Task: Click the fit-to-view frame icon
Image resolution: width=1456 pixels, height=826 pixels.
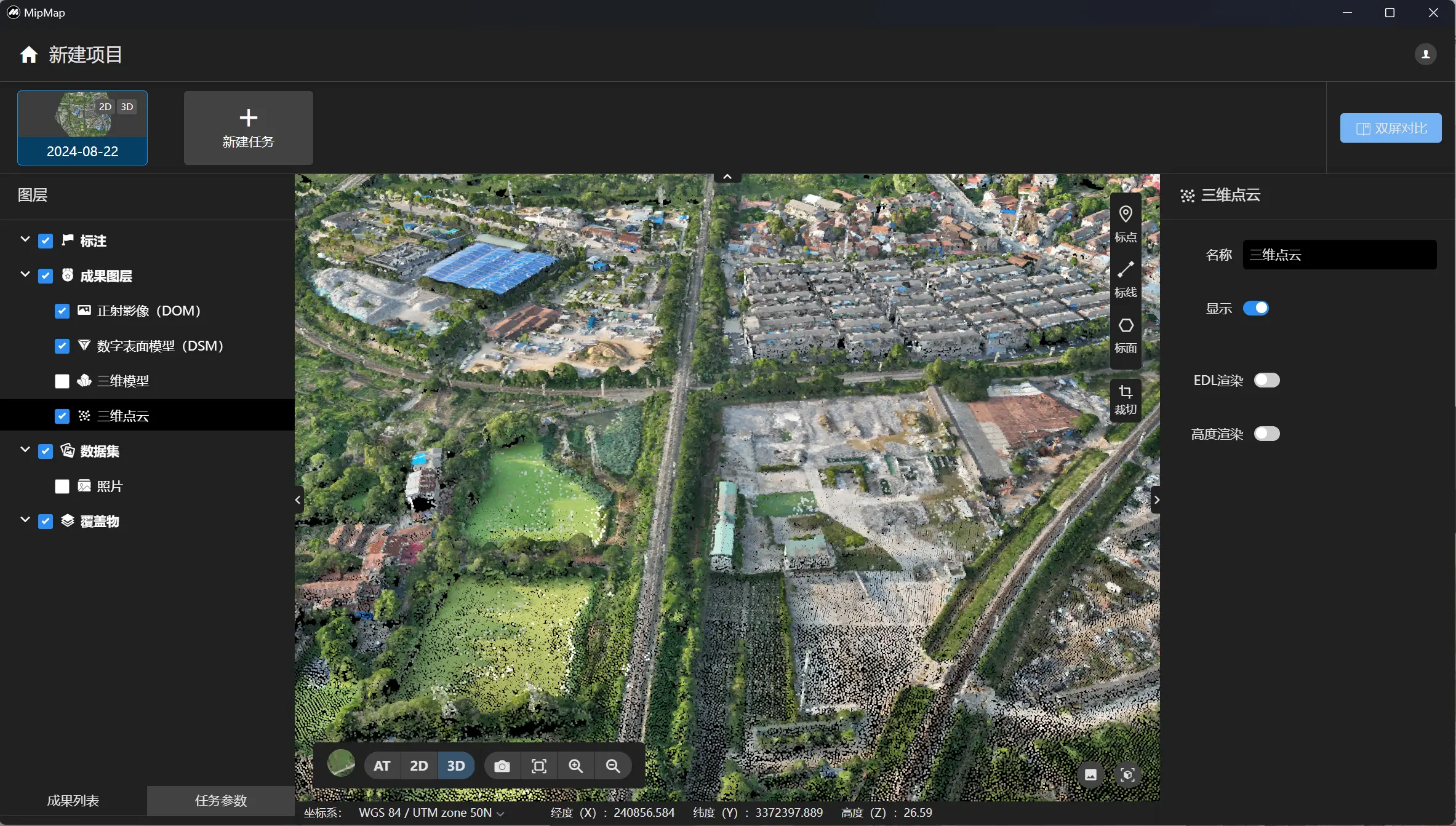Action: click(x=538, y=766)
